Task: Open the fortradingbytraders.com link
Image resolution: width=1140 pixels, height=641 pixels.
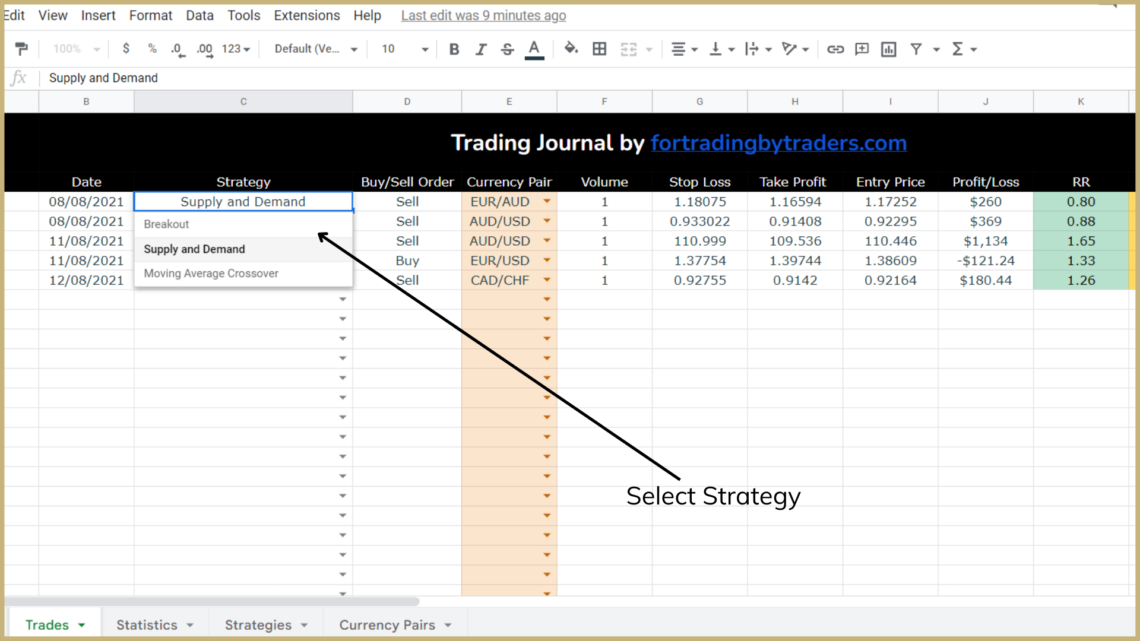Action: (x=779, y=143)
